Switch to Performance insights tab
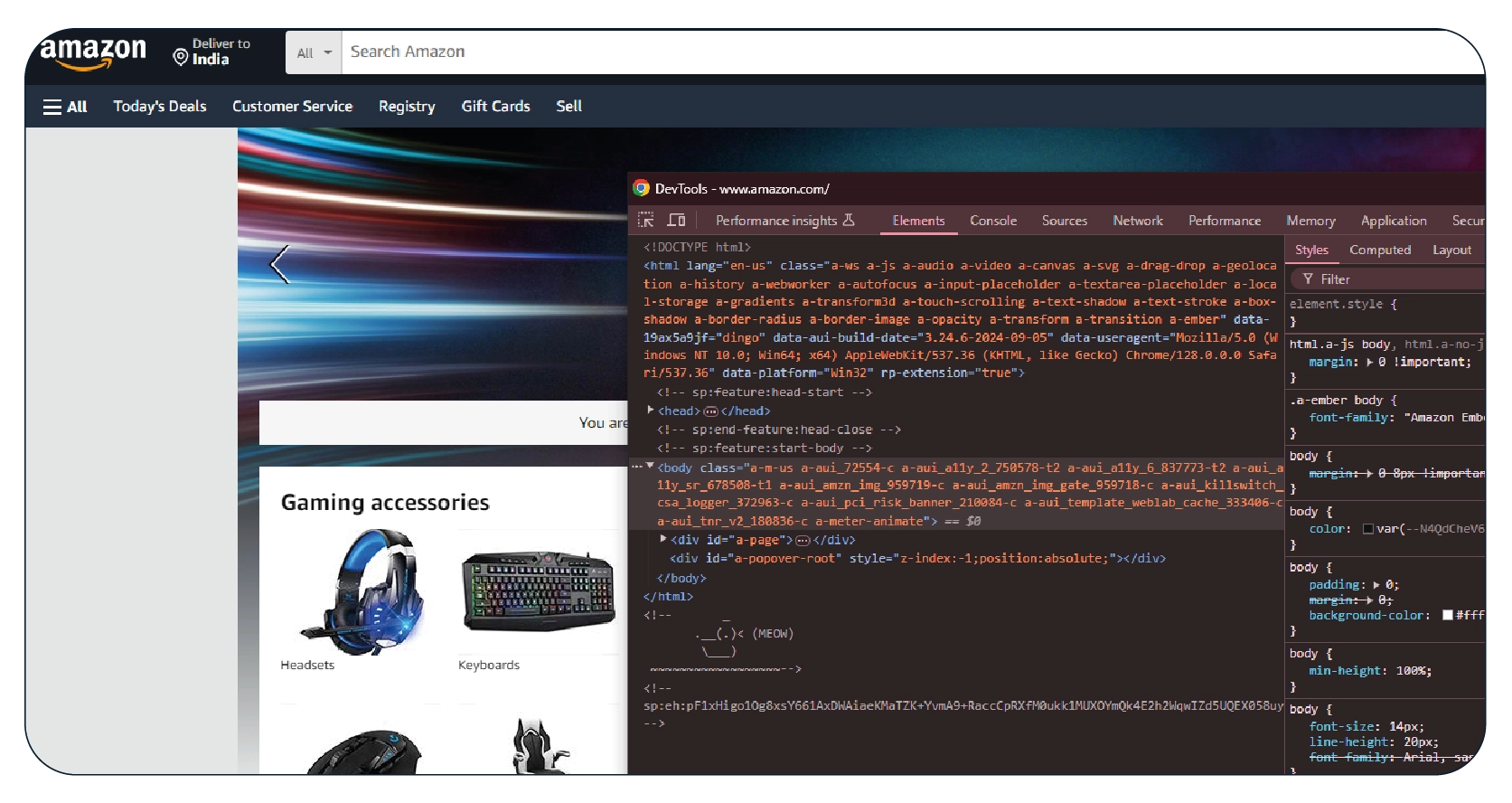This screenshot has width=1512, height=803. click(x=776, y=221)
